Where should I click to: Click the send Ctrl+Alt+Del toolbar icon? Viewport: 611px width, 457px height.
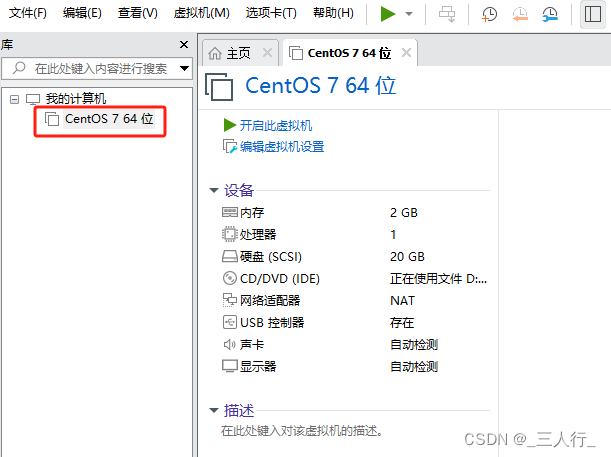(x=447, y=14)
